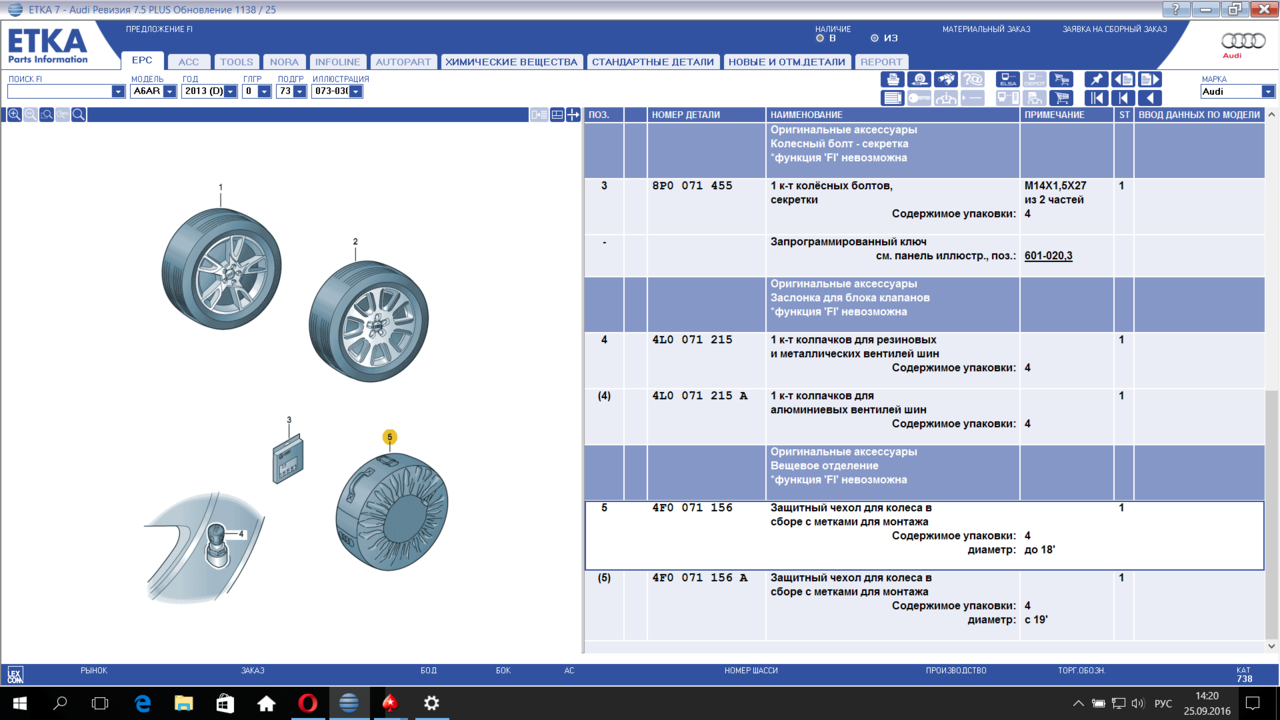Jump to first record arrow icon
Image resolution: width=1280 pixels, height=720 pixels.
(1097, 98)
